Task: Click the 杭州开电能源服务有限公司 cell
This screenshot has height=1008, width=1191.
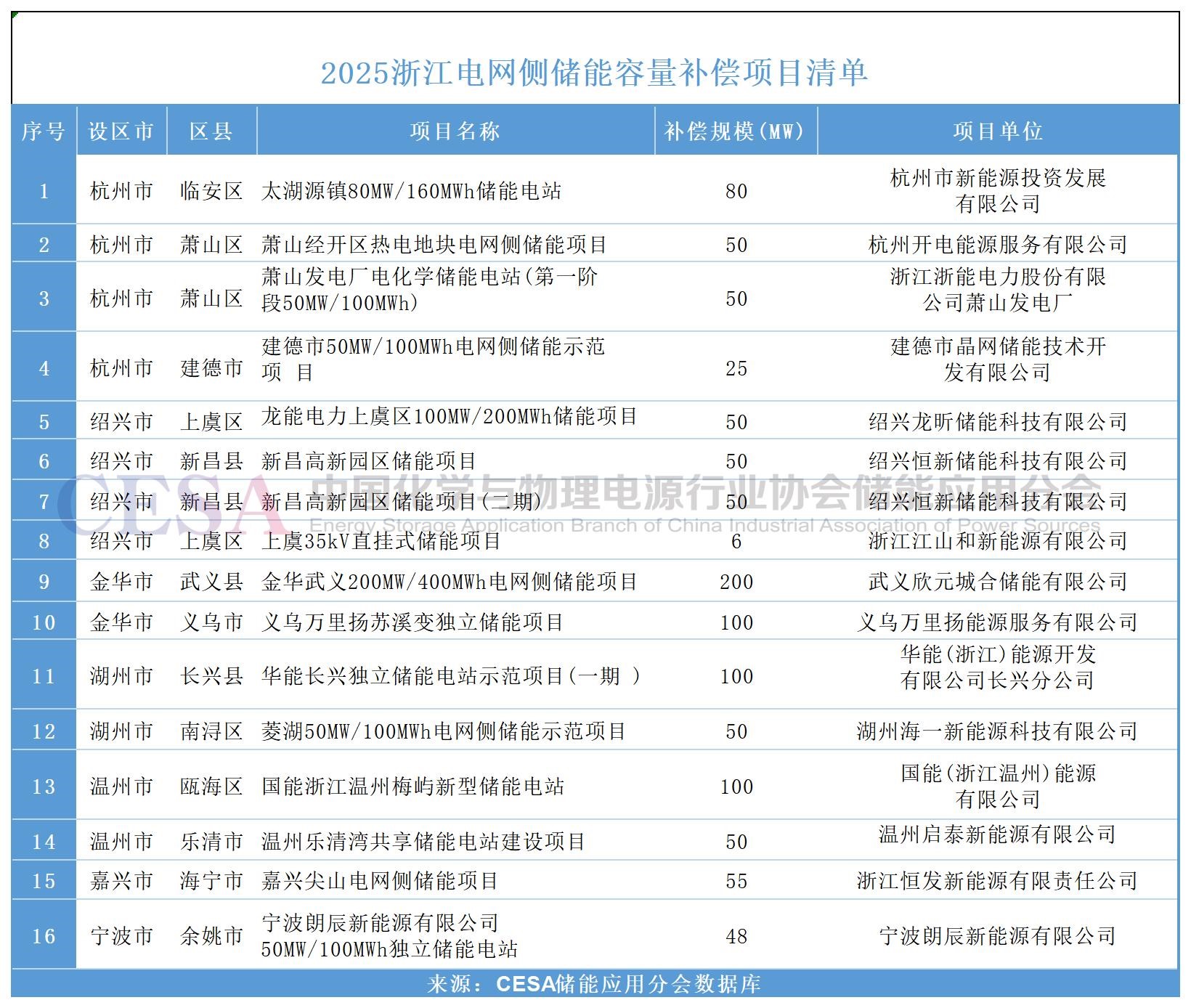Action: click(x=998, y=245)
